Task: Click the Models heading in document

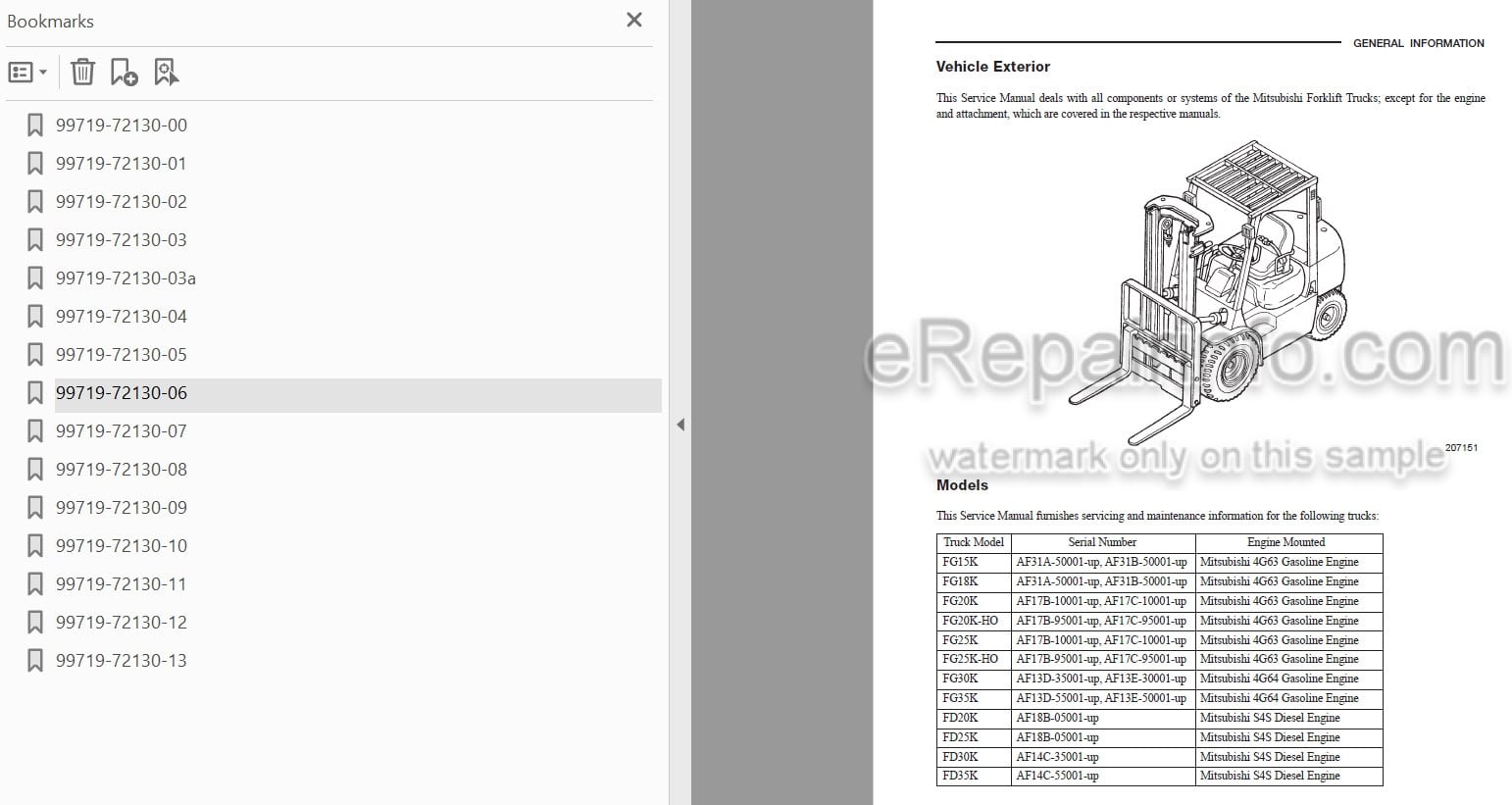Action: tap(962, 485)
